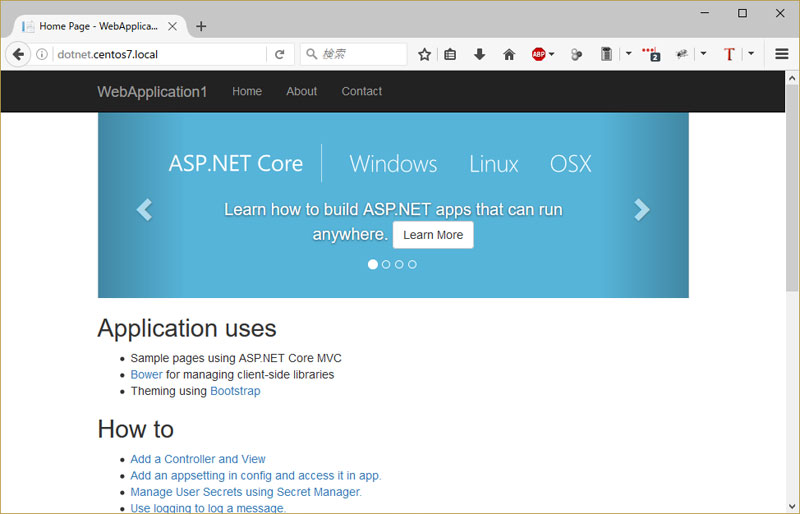Click the ASP.NET Core banner title
The height and width of the screenshot is (514, 800).
236,164
